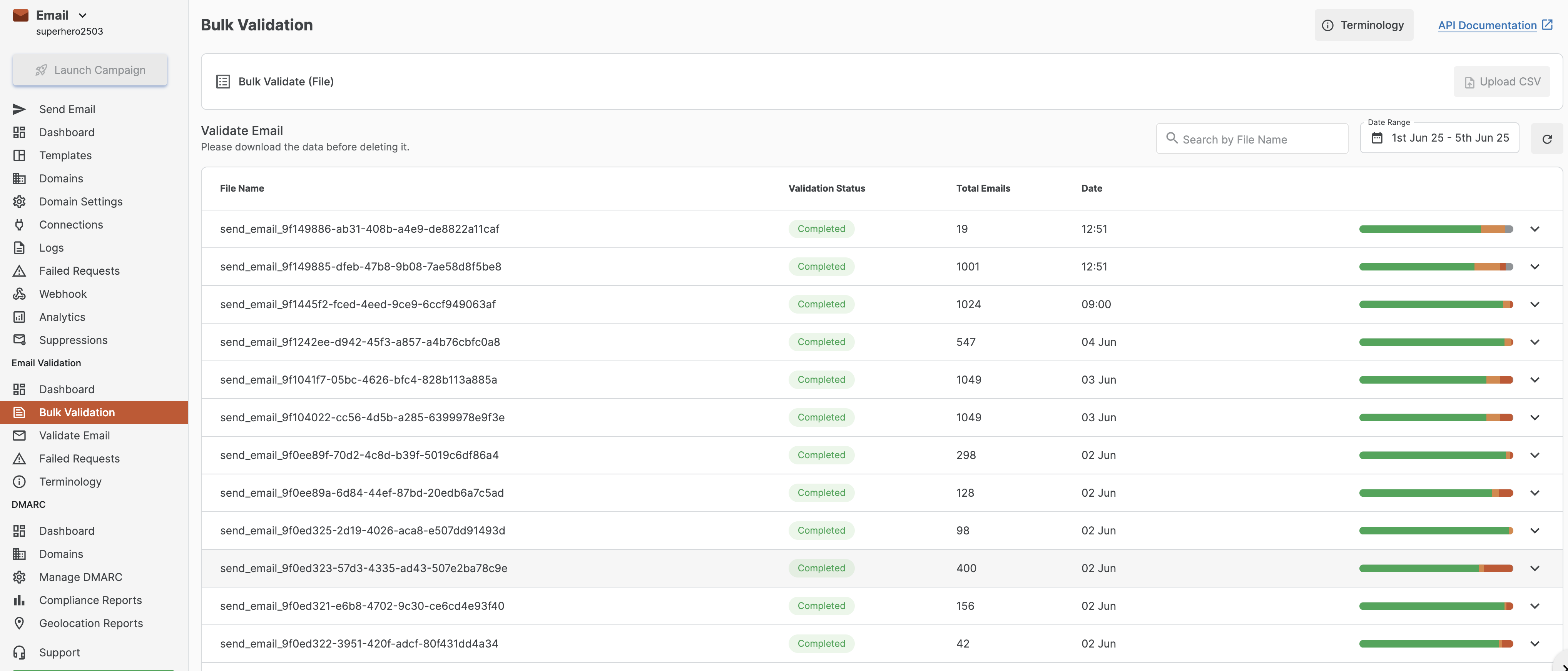Click the Bulk Validate (File) list icon
This screenshot has height=671, width=1568.
click(223, 82)
